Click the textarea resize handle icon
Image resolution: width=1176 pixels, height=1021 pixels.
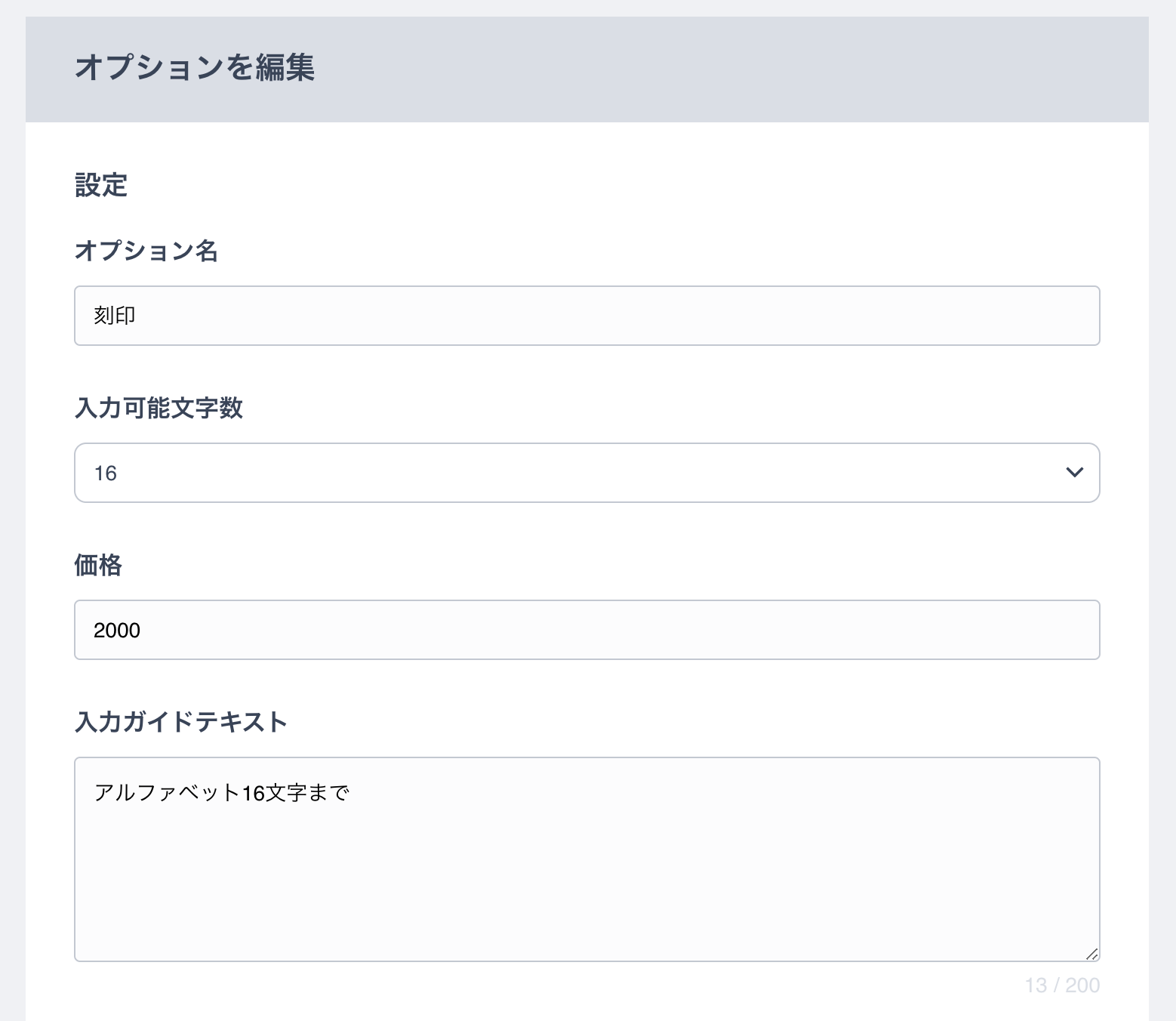tap(1091, 954)
